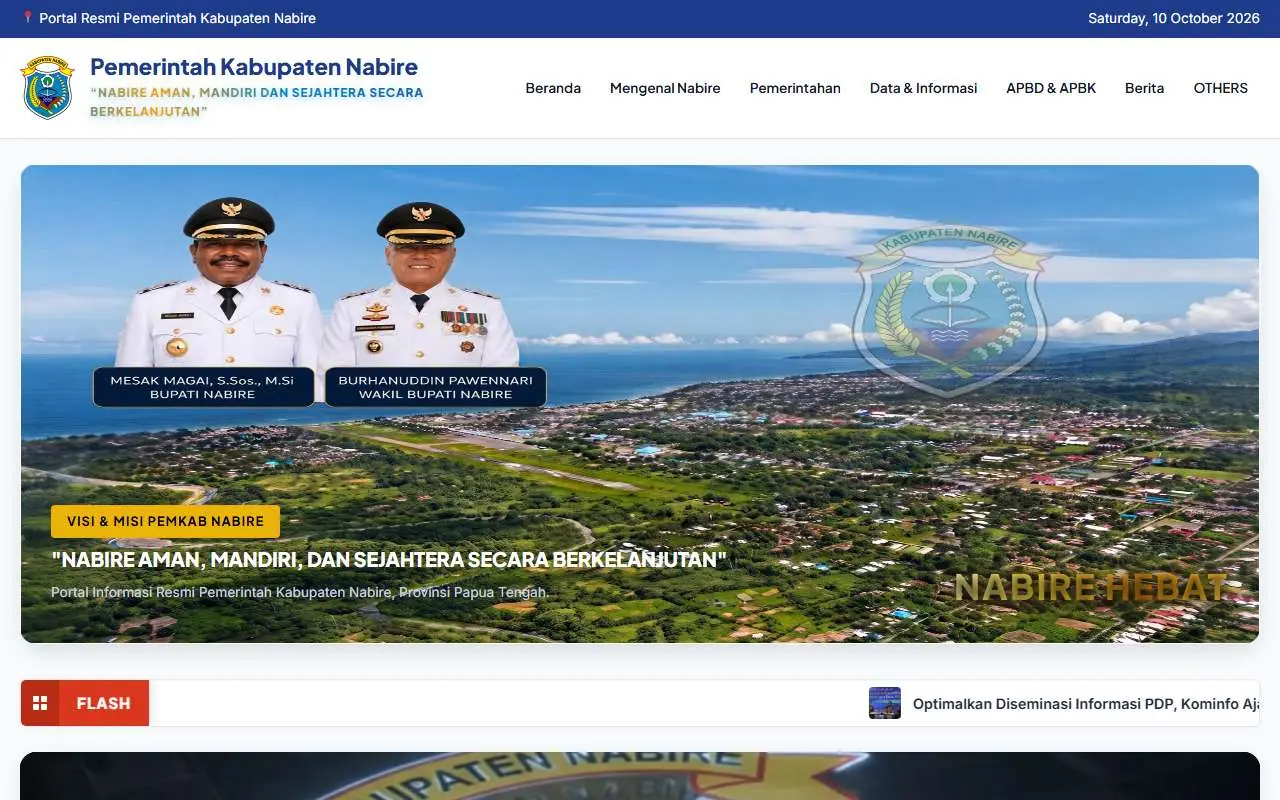Open the Pemerintahan menu
1280x800 pixels.
point(795,88)
